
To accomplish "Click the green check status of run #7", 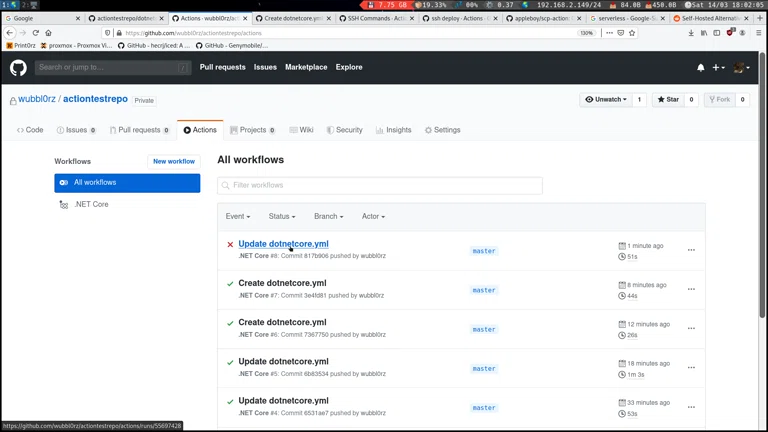I will point(230,284).
